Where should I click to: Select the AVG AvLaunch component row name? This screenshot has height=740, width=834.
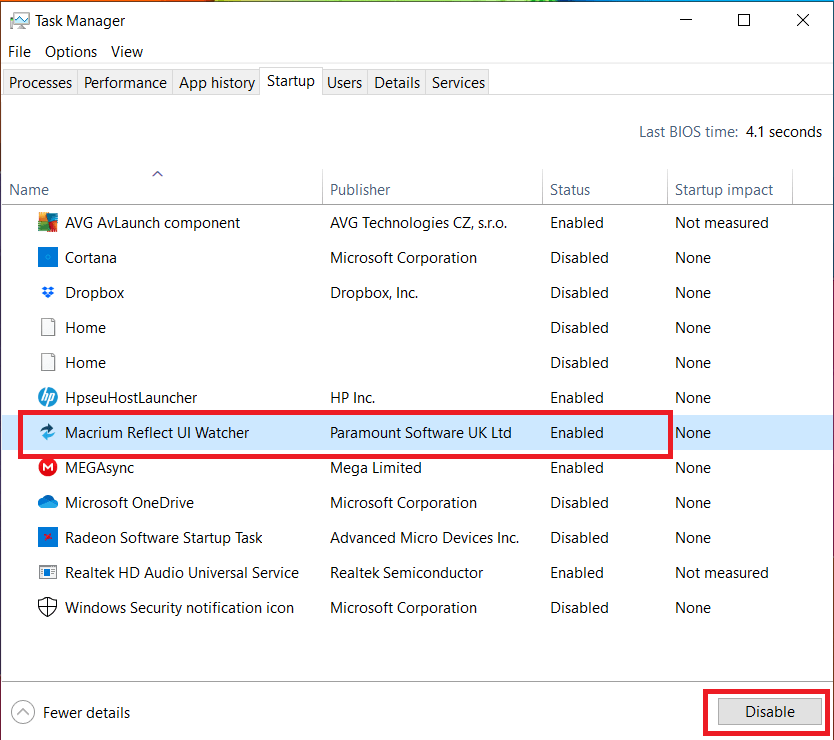pos(153,222)
